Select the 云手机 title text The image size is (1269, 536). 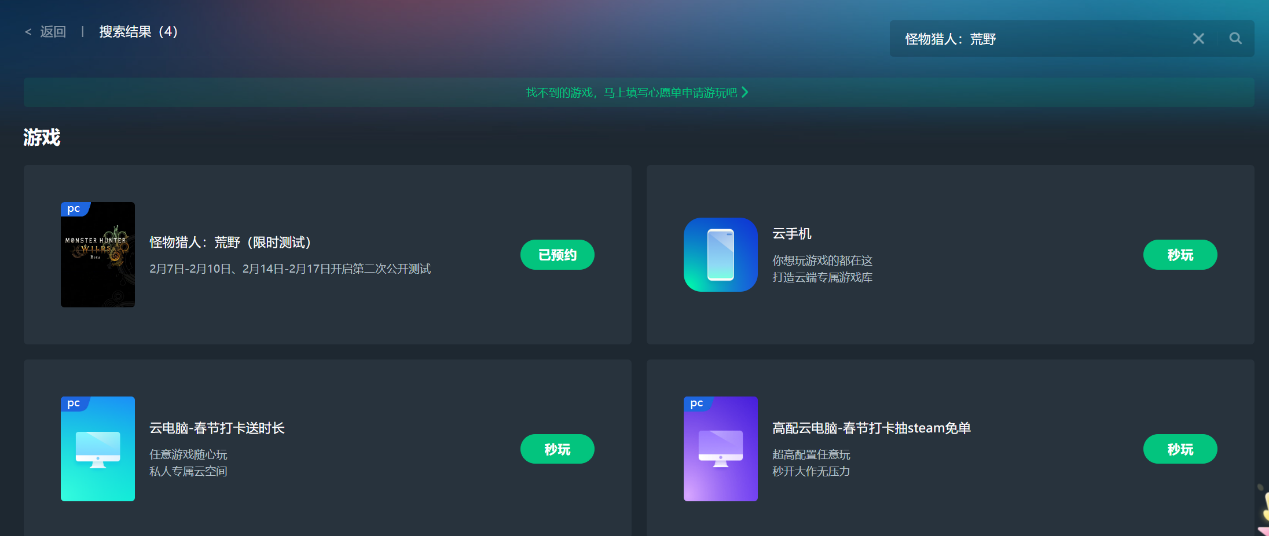[792, 234]
